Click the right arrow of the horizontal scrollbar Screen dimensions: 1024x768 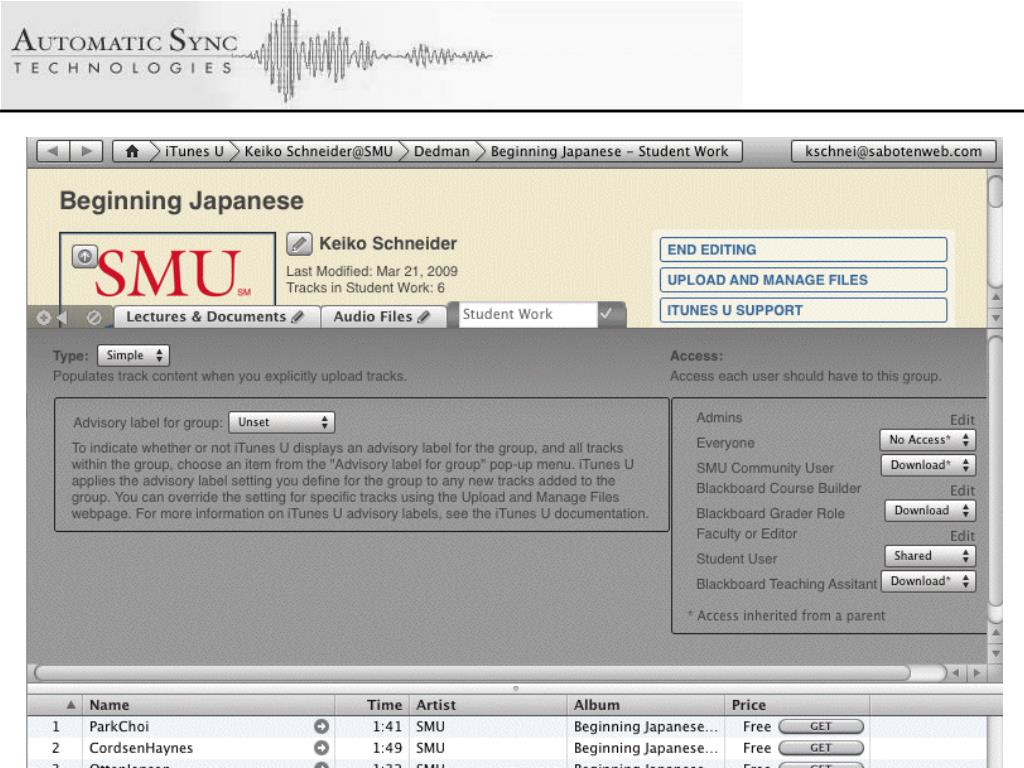[977, 672]
